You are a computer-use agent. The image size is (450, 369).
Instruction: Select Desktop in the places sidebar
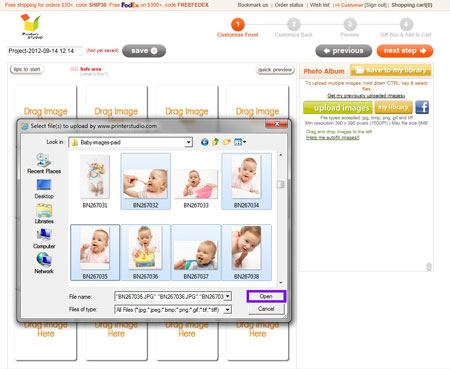click(x=44, y=189)
